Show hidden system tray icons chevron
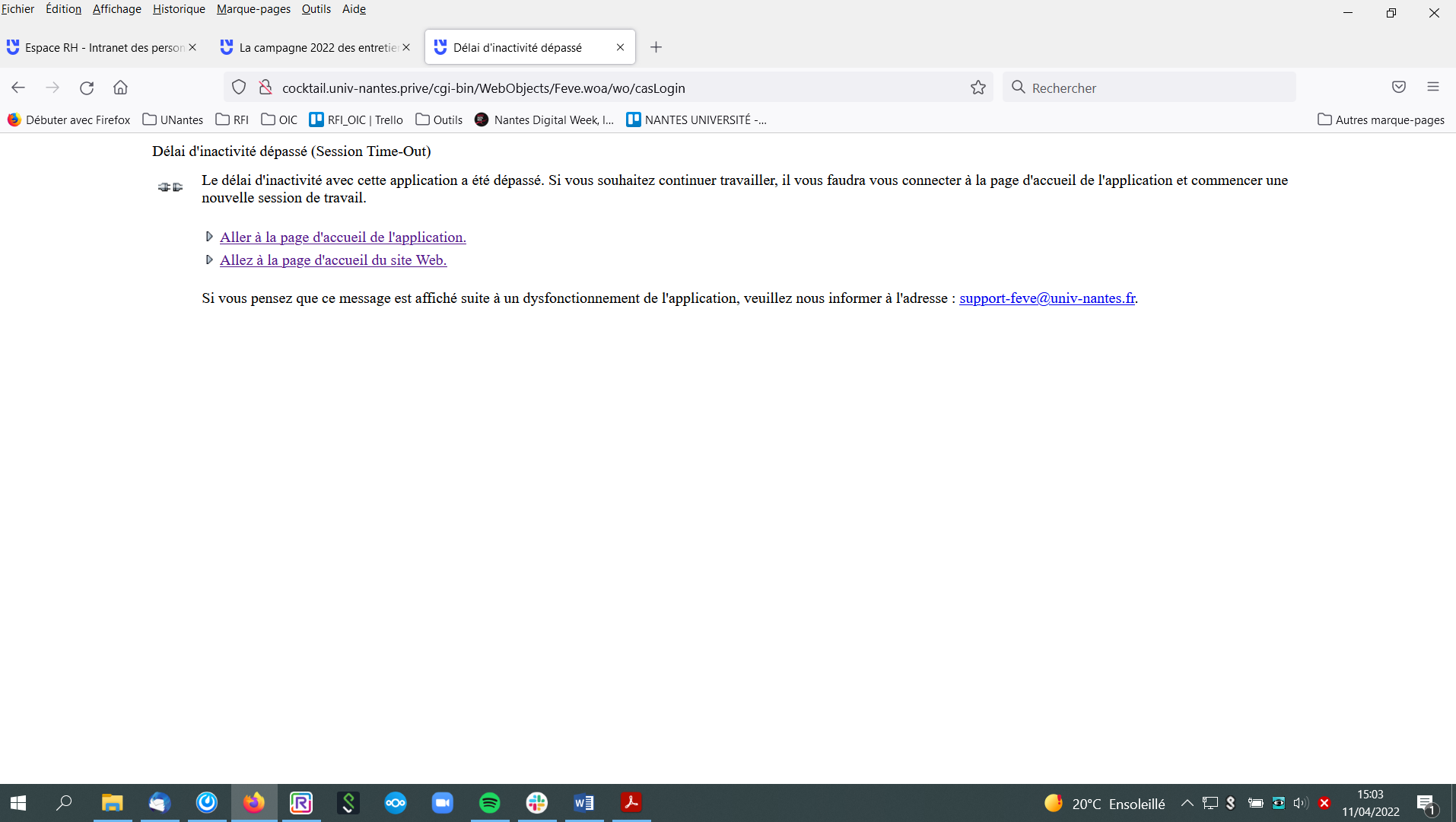This screenshot has width=1456, height=822. click(1187, 803)
